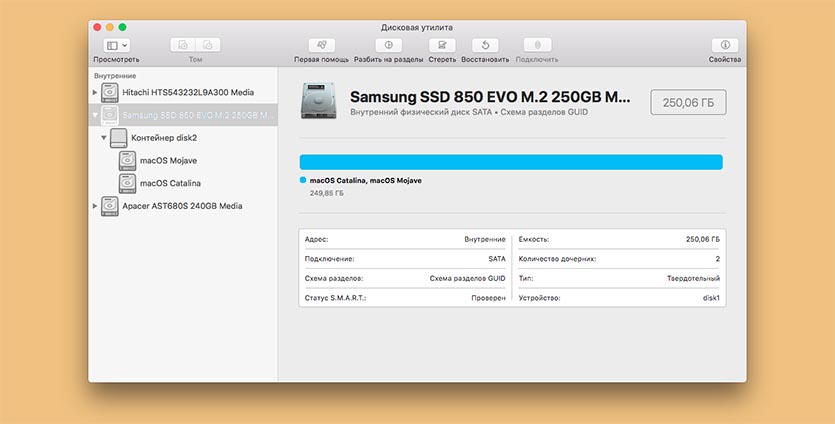Collapse the Samsung SSD 850 EVO disk
The height and width of the screenshot is (424, 835).
coord(95,115)
